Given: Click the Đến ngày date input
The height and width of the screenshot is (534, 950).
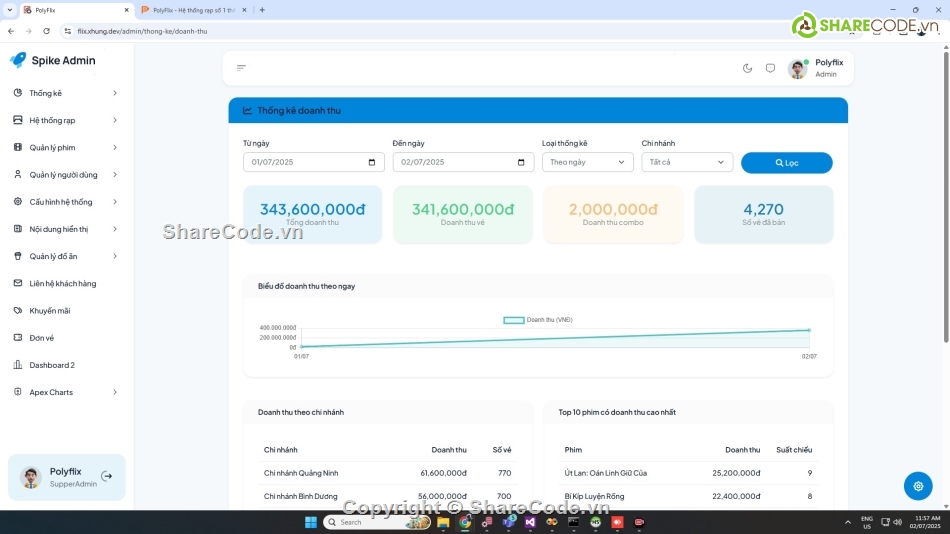Looking at the screenshot, I should [x=463, y=162].
